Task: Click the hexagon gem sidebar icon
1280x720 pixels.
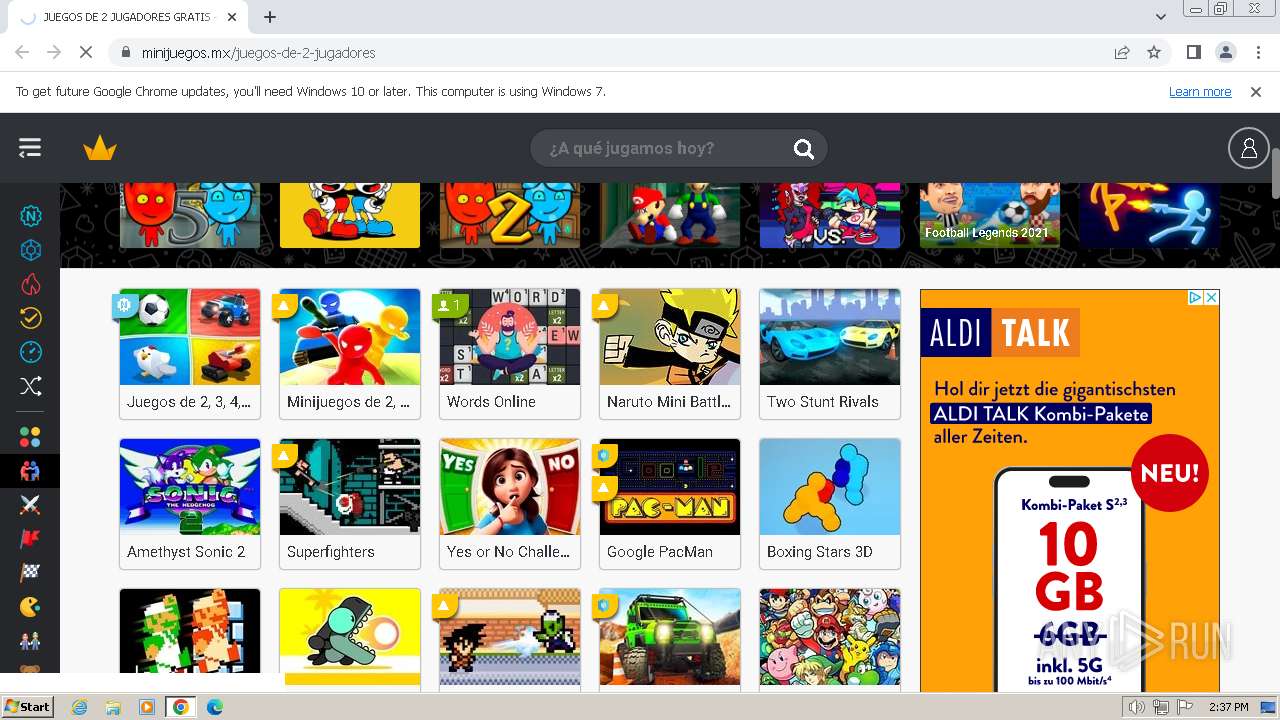Action: click(31, 250)
